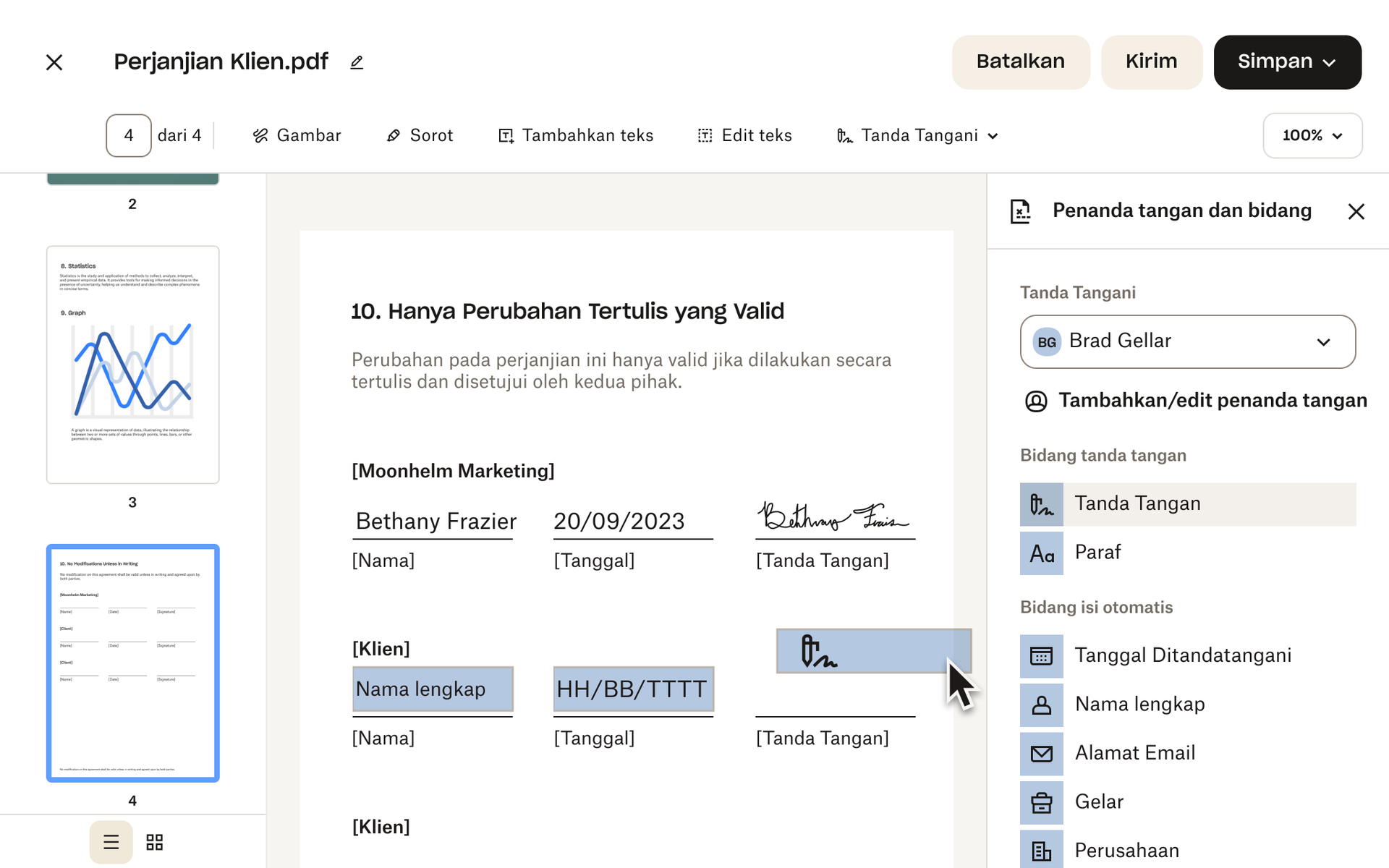The height and width of the screenshot is (868, 1389).
Task: Select the Tanda Tangan signature field option
Action: (1137, 503)
